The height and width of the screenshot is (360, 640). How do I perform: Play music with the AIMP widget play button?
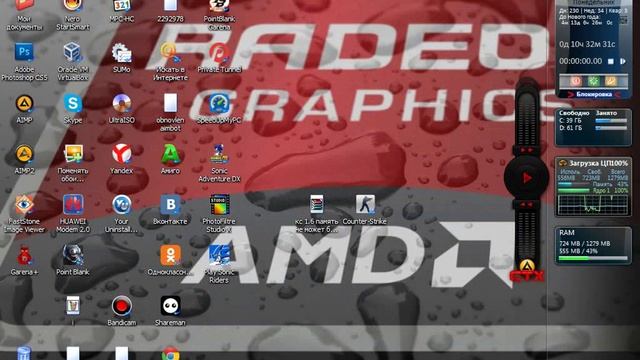coord(527,178)
